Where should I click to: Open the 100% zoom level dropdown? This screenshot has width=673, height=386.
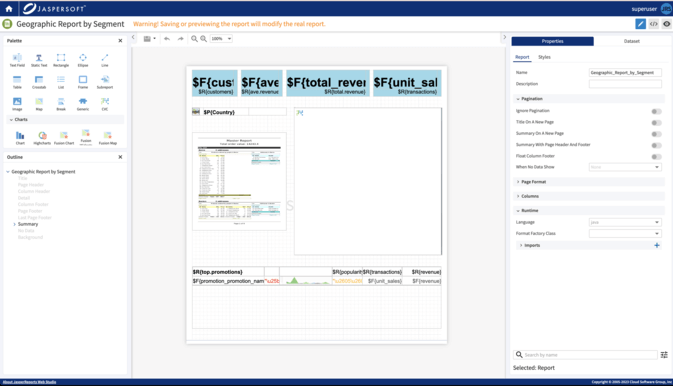pos(221,39)
